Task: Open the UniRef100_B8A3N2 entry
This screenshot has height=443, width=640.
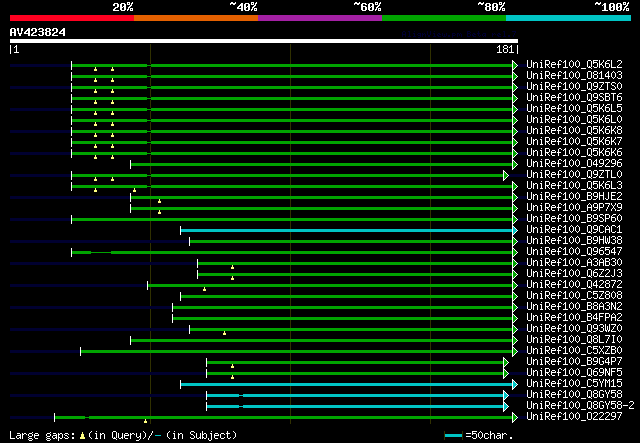Action: tap(574, 307)
